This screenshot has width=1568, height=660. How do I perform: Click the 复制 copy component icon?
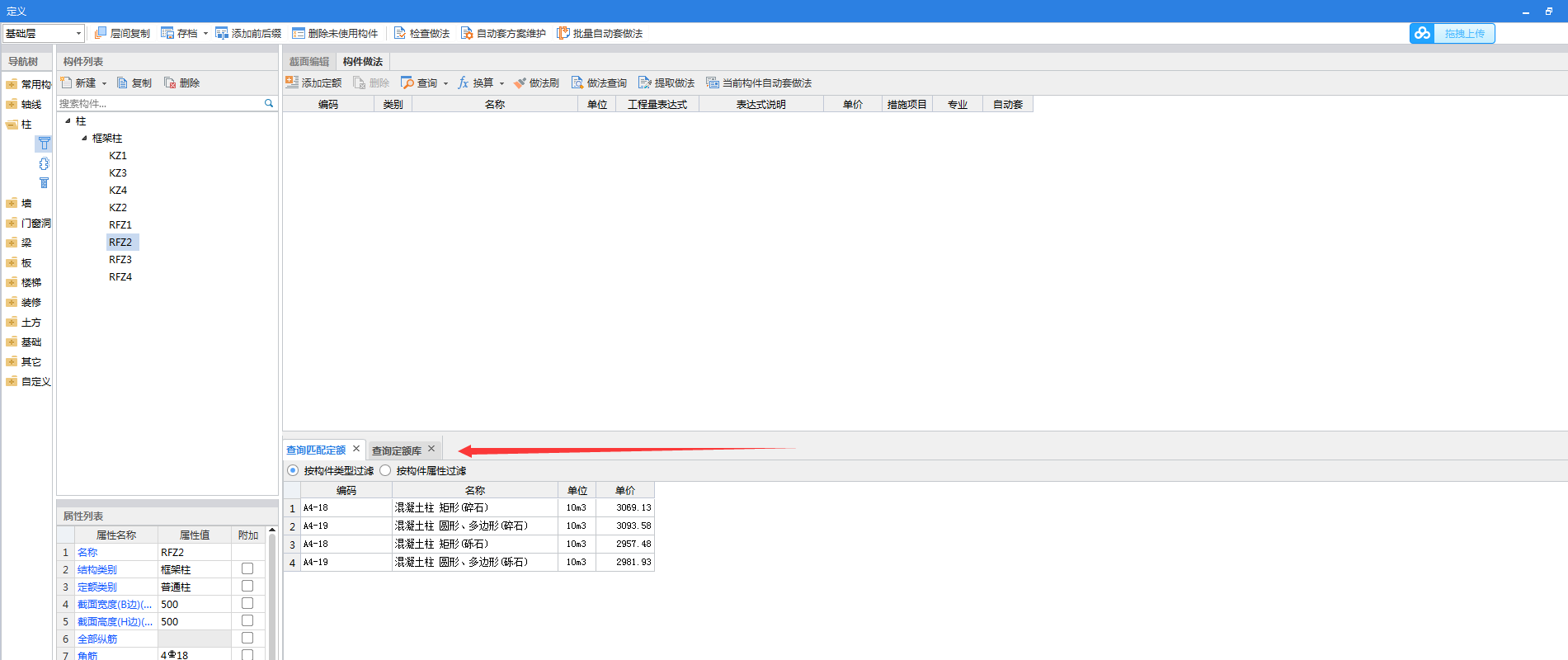click(x=122, y=82)
